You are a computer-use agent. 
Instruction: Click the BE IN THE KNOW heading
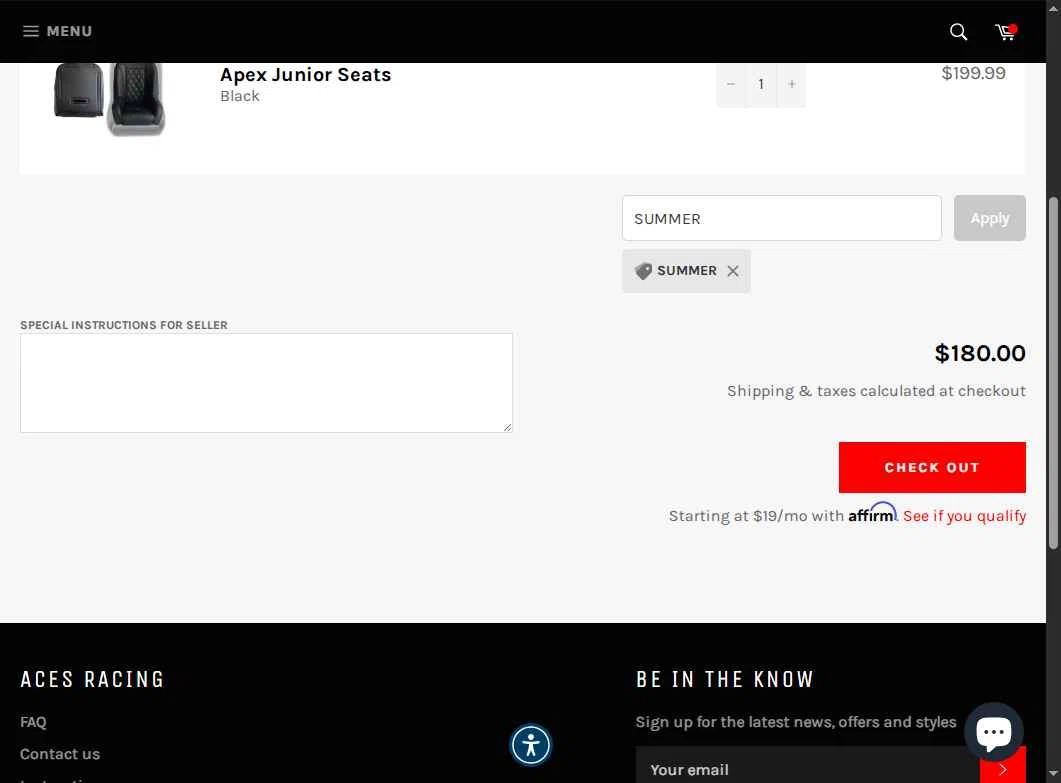pyautogui.click(x=725, y=679)
